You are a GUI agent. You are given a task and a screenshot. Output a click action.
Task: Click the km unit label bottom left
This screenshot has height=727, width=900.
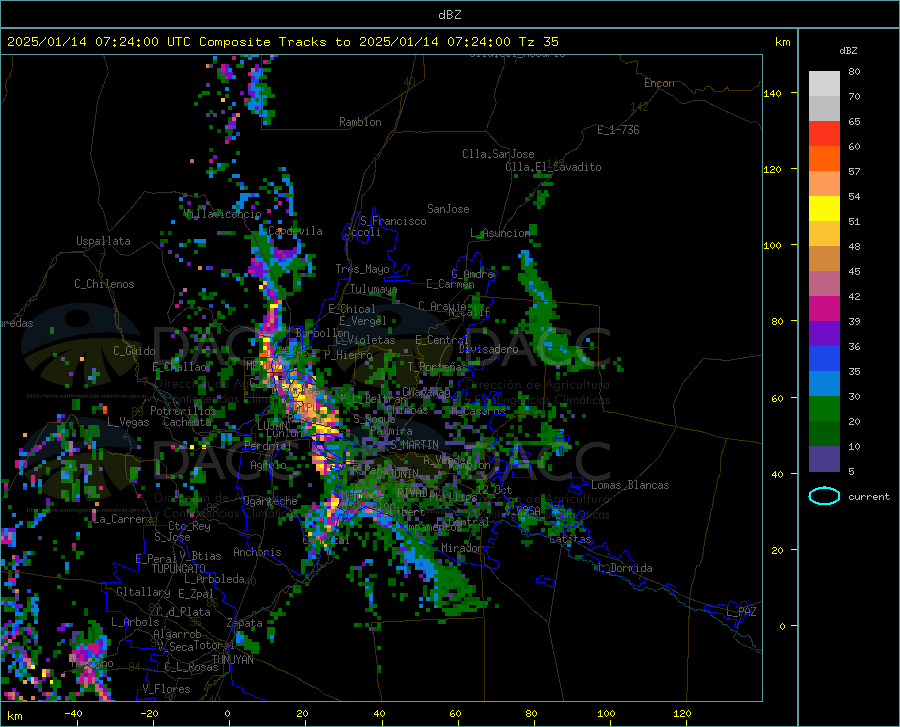click(14, 716)
